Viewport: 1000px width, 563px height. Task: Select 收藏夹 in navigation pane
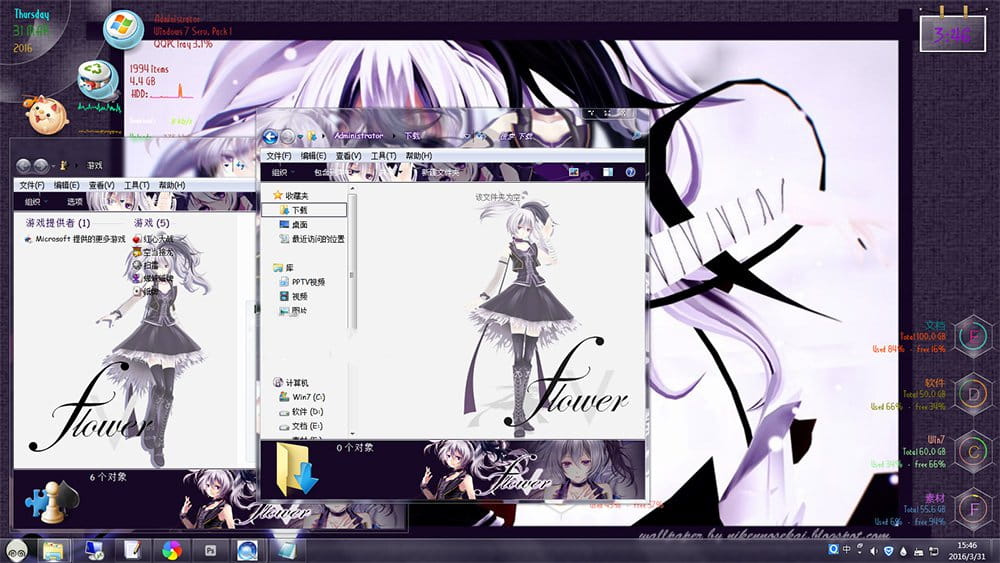(x=291, y=196)
